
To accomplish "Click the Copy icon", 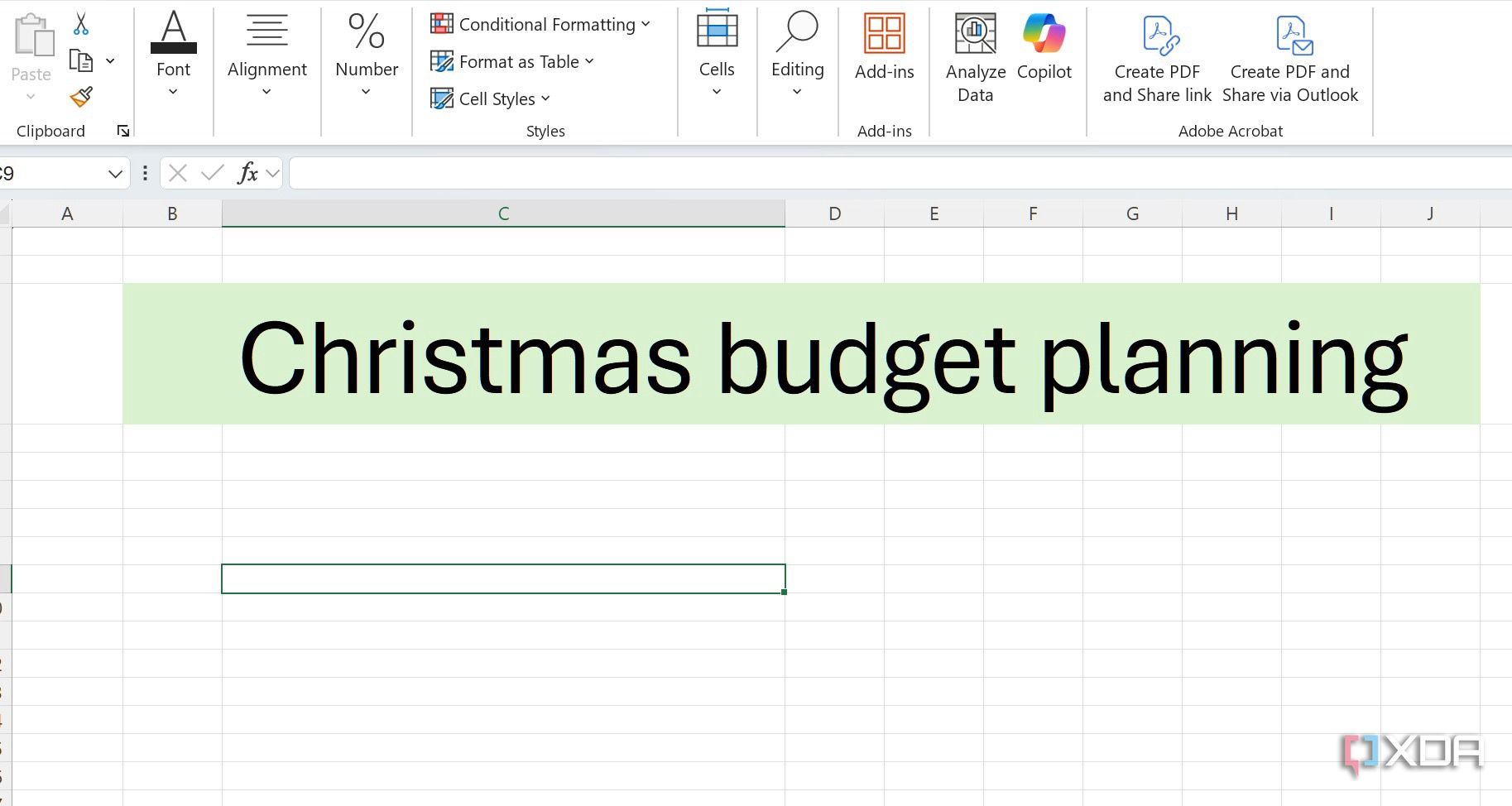I will pyautogui.click(x=80, y=60).
